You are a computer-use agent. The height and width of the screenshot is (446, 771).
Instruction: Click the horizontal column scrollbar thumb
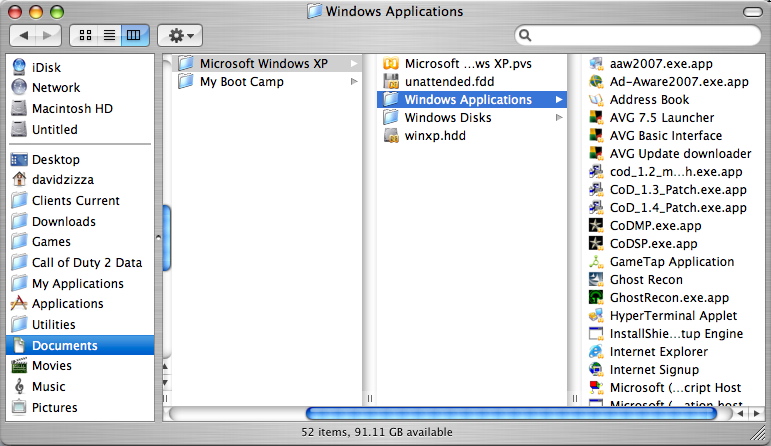511,414
